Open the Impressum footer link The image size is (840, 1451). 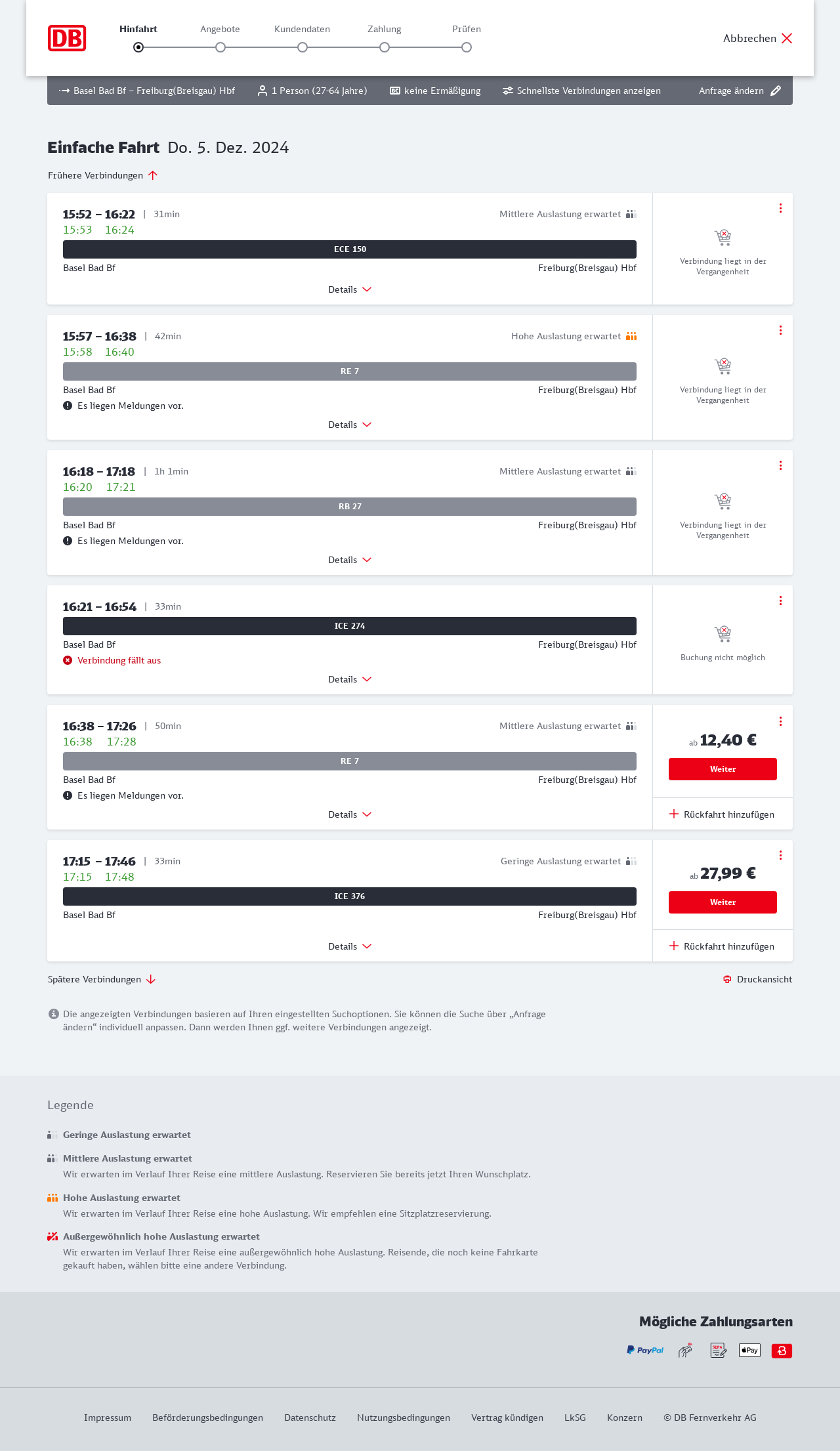tap(108, 1418)
